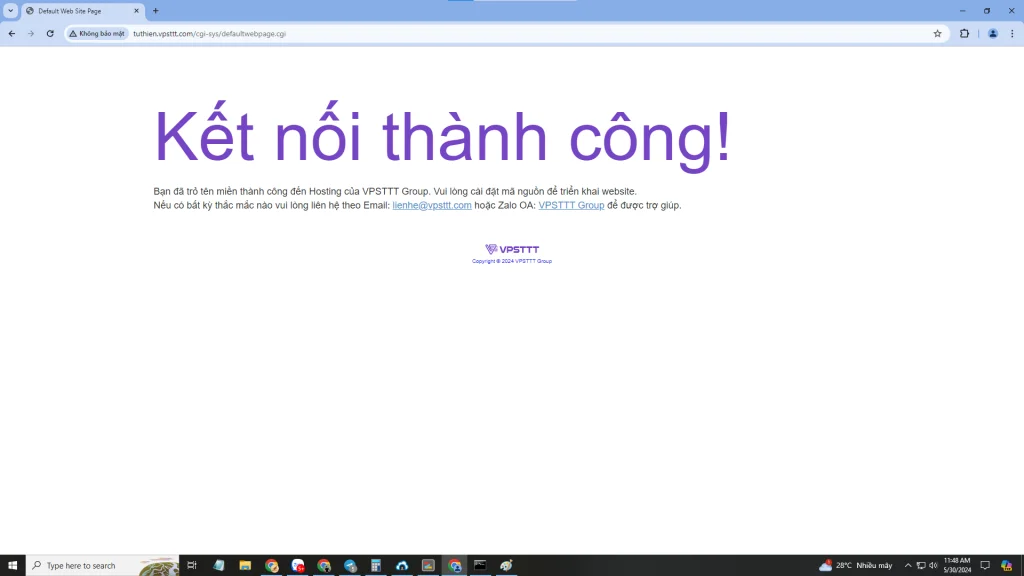Bookmark this page with the star
The width and height of the screenshot is (1024, 576).
tap(937, 33)
